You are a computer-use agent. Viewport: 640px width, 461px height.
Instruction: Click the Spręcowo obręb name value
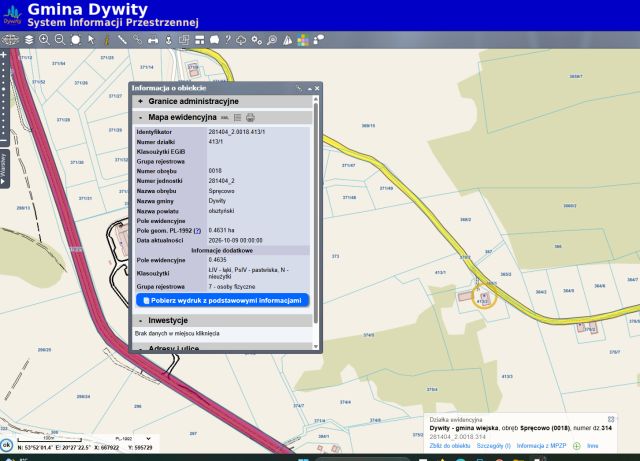[x=222, y=191]
